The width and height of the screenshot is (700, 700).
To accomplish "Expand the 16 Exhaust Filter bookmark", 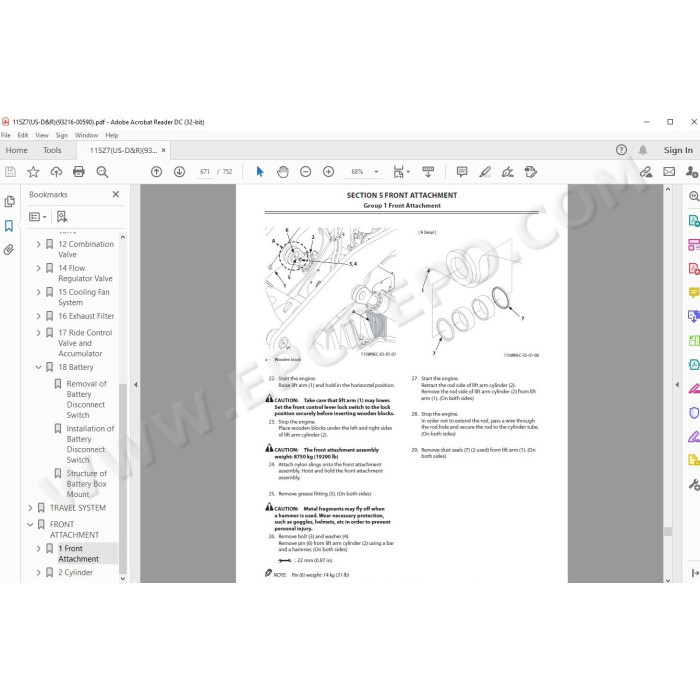I will click(x=38, y=316).
